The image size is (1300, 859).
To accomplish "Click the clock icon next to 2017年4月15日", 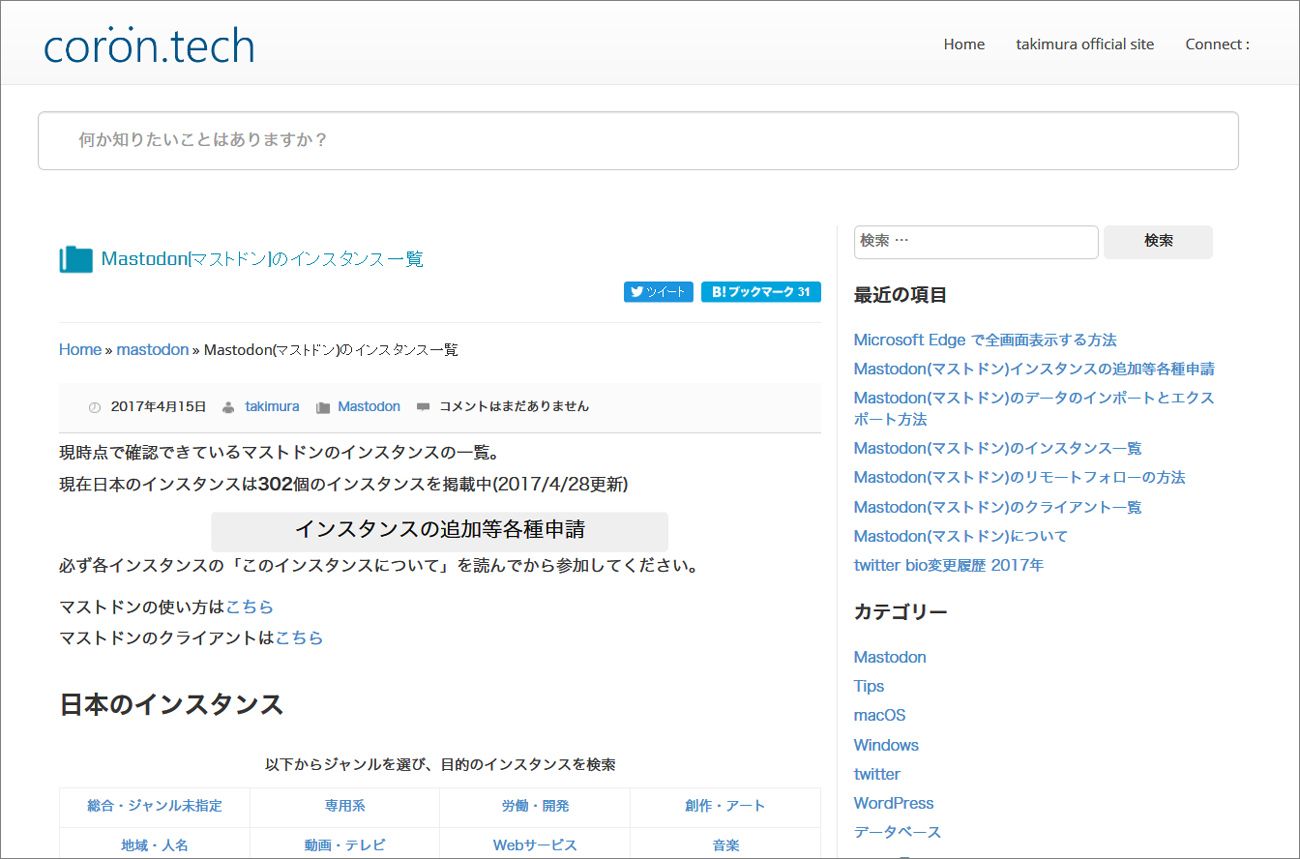I will (95, 407).
